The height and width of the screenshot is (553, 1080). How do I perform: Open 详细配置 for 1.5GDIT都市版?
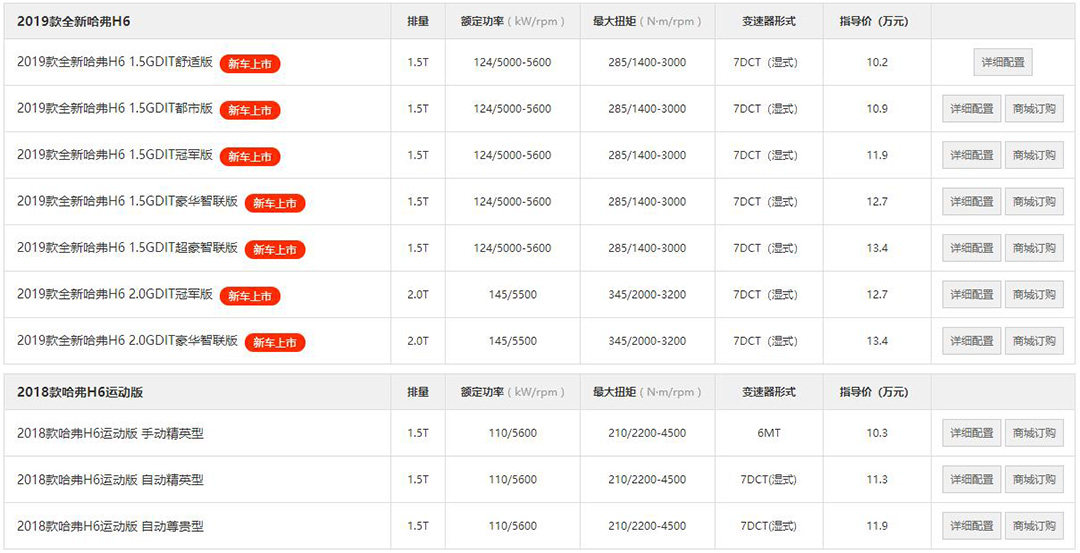point(971,109)
